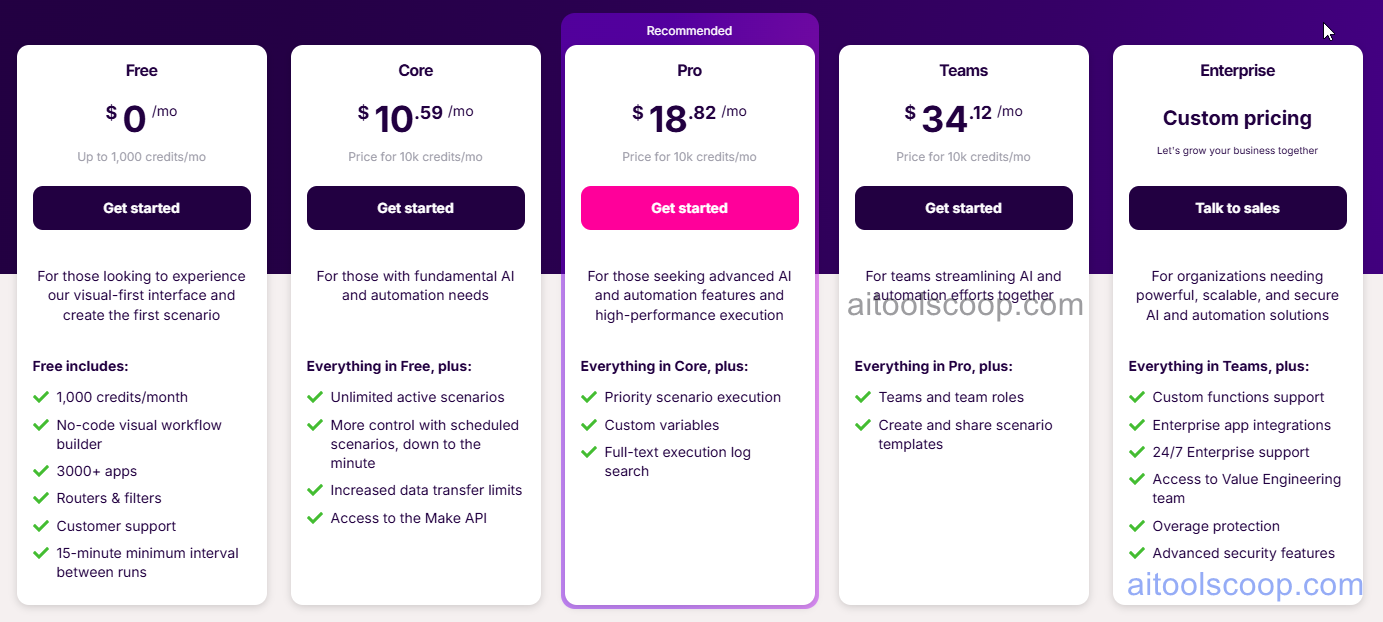Click the checkmark next to "3000+ apps"
Viewport: 1383px width, 622px height.
point(40,471)
